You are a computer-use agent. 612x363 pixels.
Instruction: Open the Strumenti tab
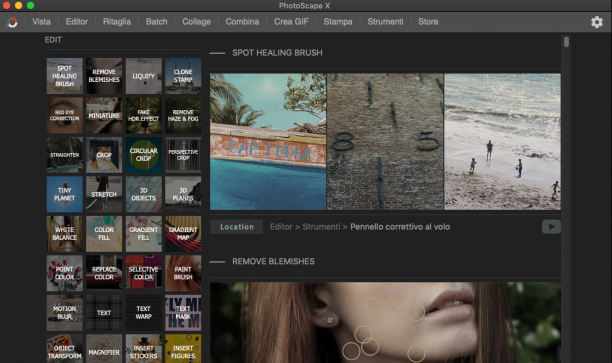385,22
